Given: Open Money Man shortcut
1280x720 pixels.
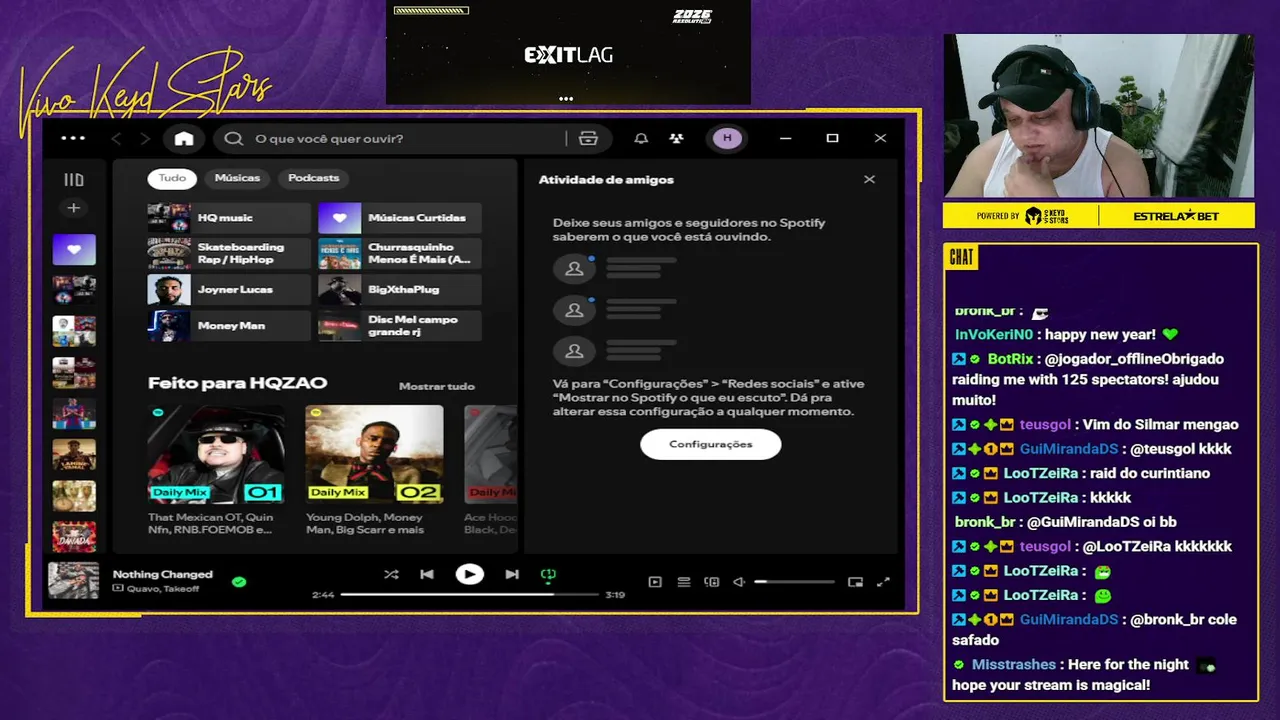Looking at the screenshot, I should click(x=229, y=326).
